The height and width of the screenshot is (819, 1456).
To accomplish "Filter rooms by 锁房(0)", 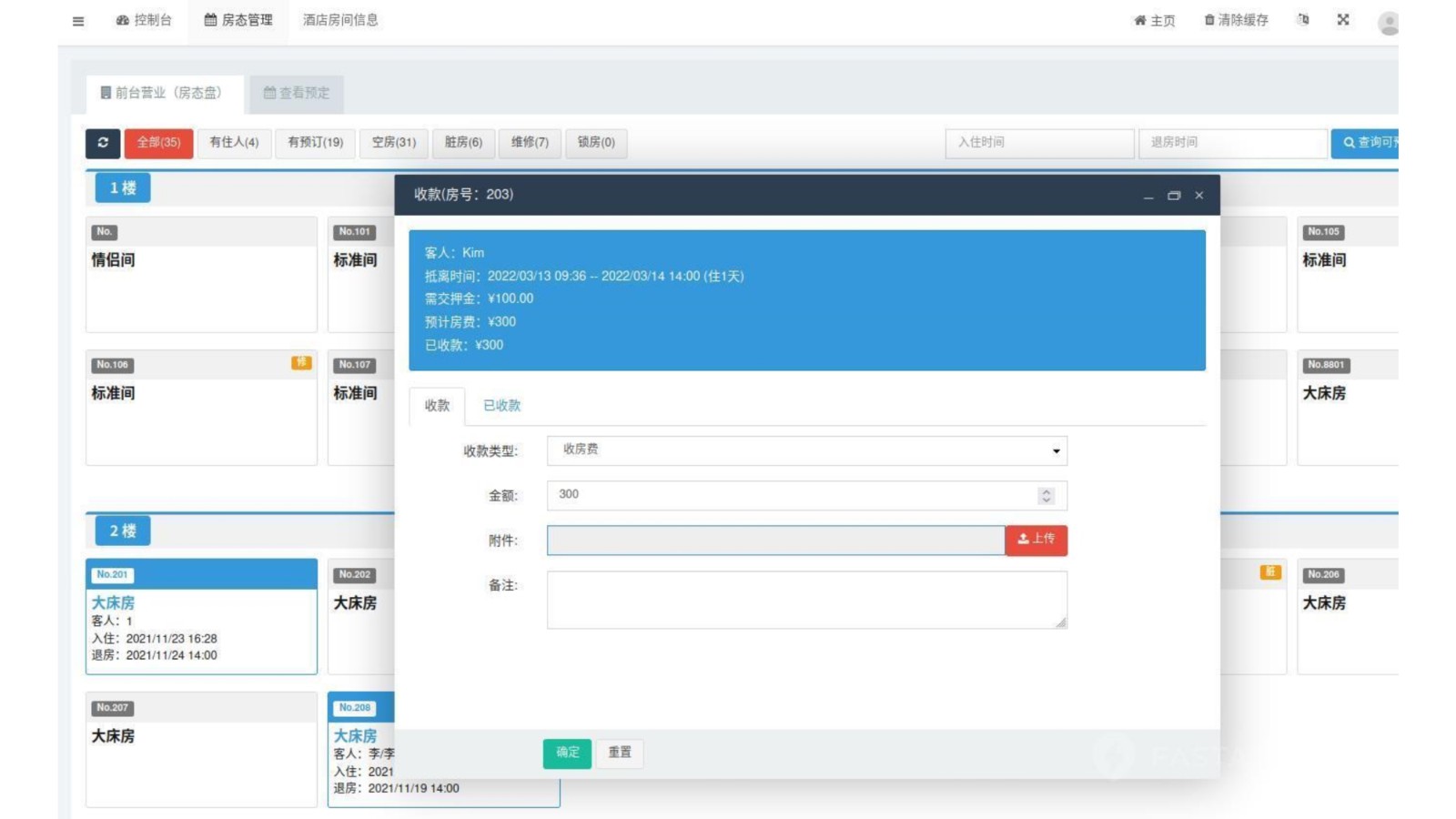I will click(x=596, y=143).
